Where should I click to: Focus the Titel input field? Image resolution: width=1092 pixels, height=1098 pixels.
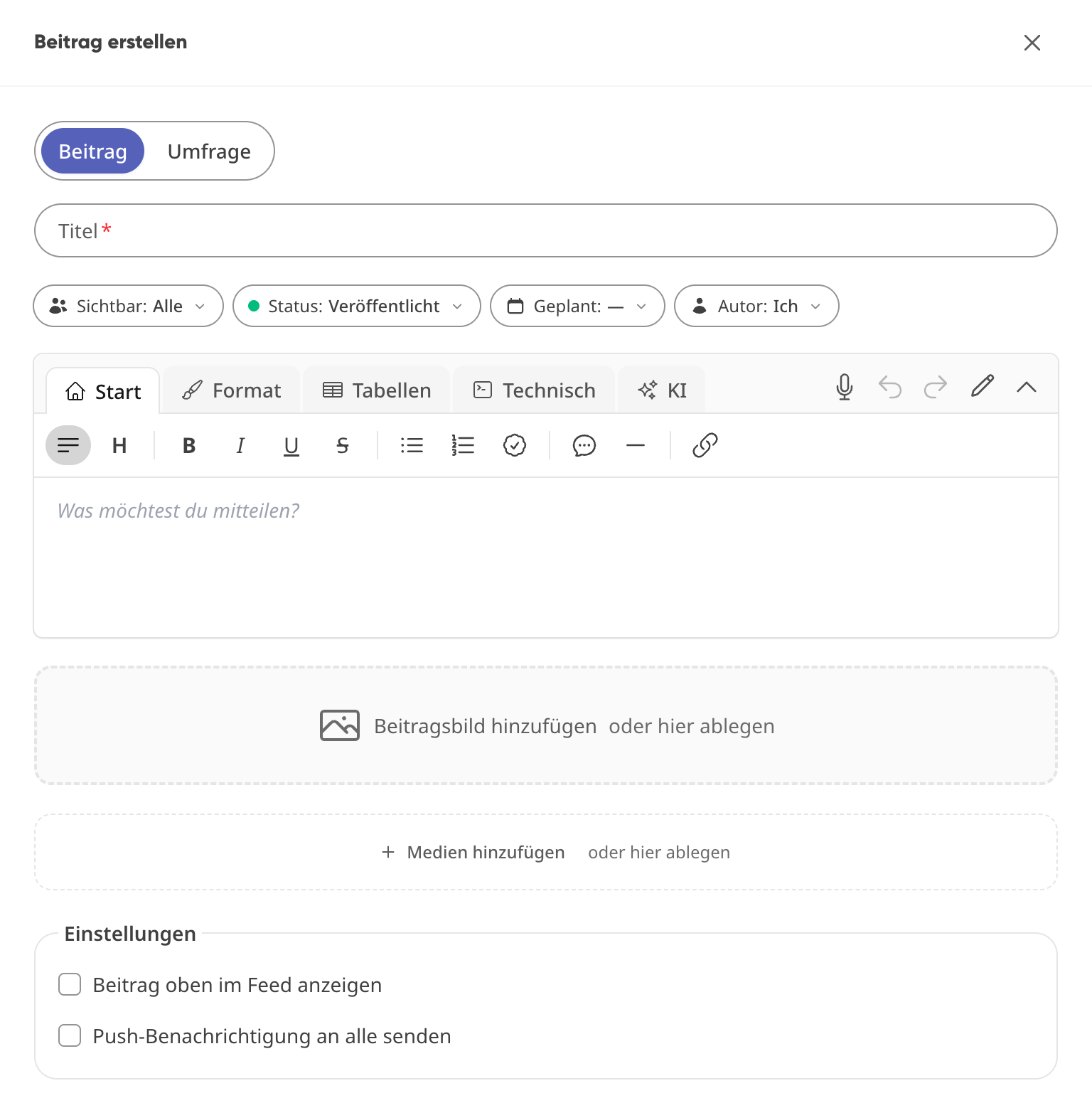[x=546, y=230]
